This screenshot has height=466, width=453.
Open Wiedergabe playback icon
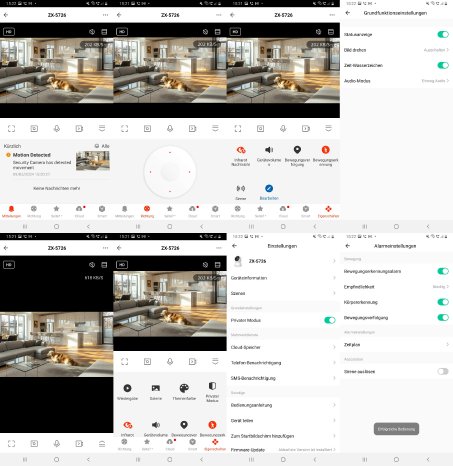coord(127,388)
